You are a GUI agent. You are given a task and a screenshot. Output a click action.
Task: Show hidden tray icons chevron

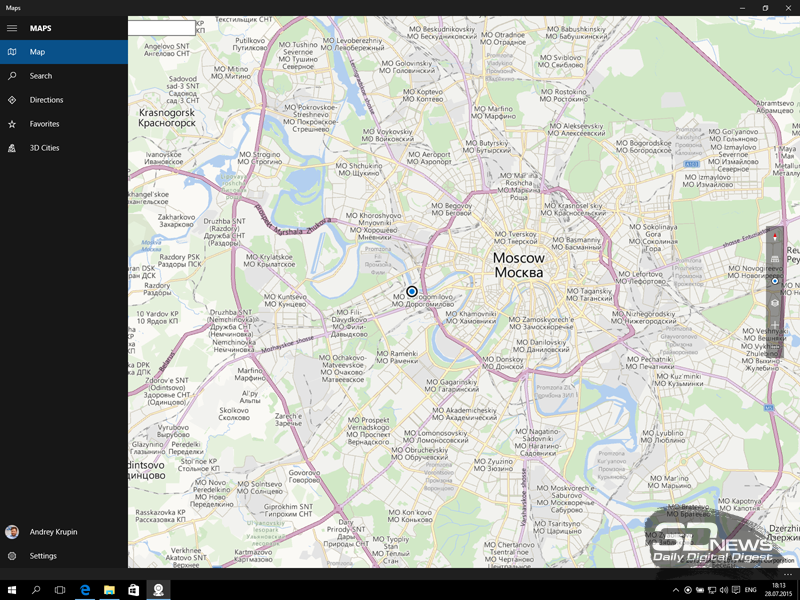676,590
